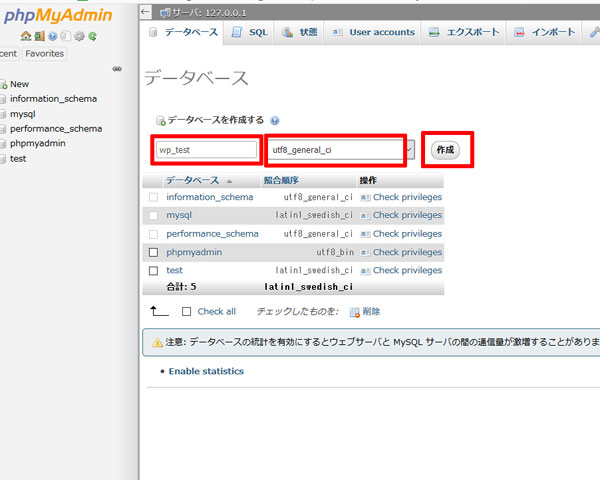Open the Enable statistics link

click(x=206, y=371)
